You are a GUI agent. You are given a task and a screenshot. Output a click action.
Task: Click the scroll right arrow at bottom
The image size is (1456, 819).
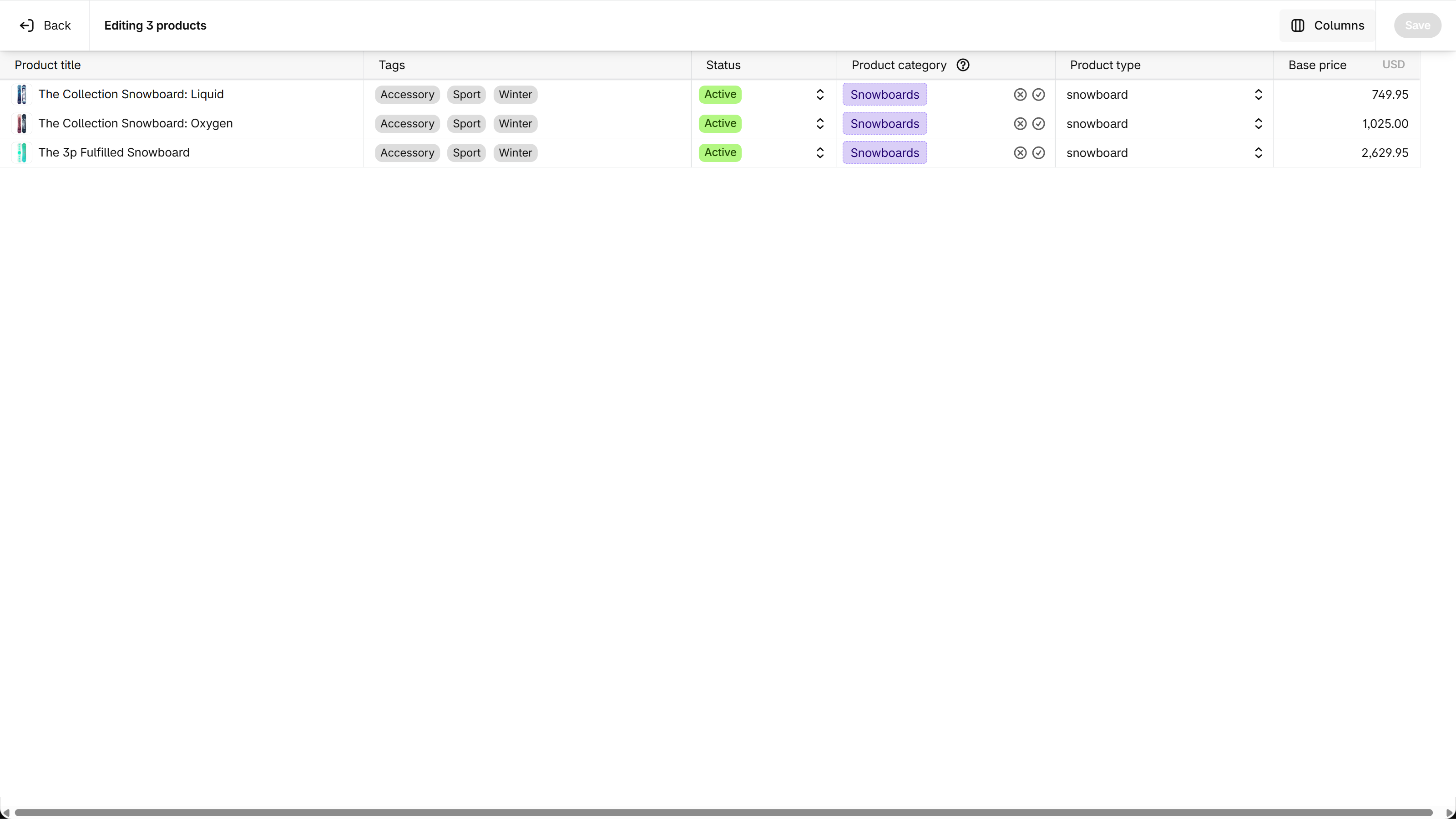(x=1449, y=813)
